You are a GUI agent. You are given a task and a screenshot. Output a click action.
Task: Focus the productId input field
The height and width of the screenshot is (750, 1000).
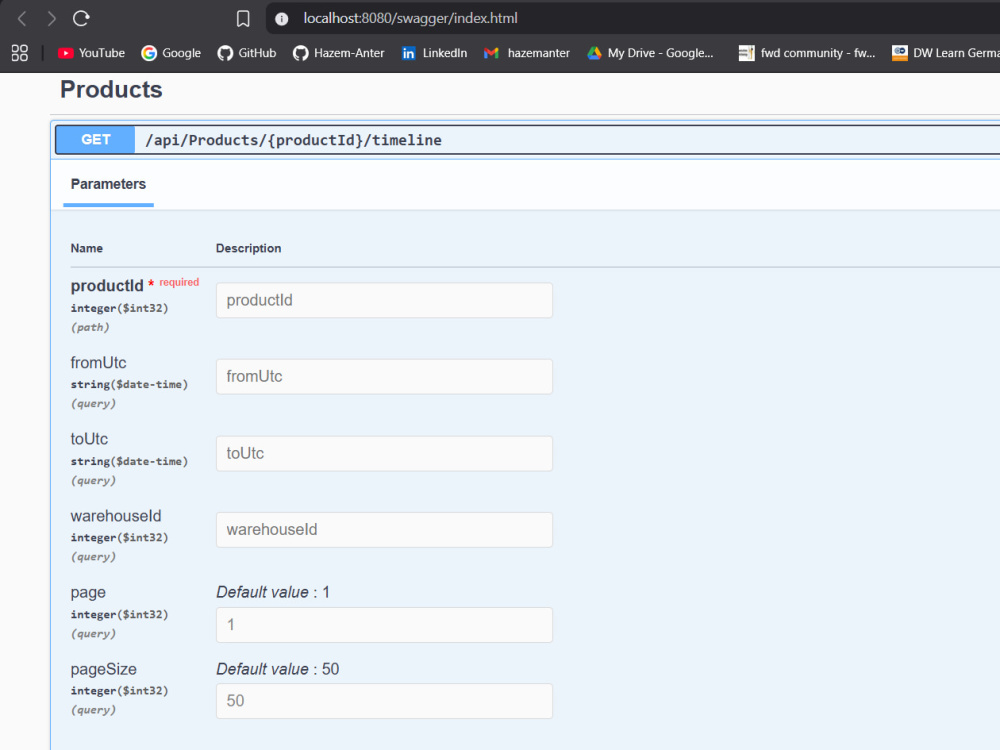pyautogui.click(x=385, y=300)
